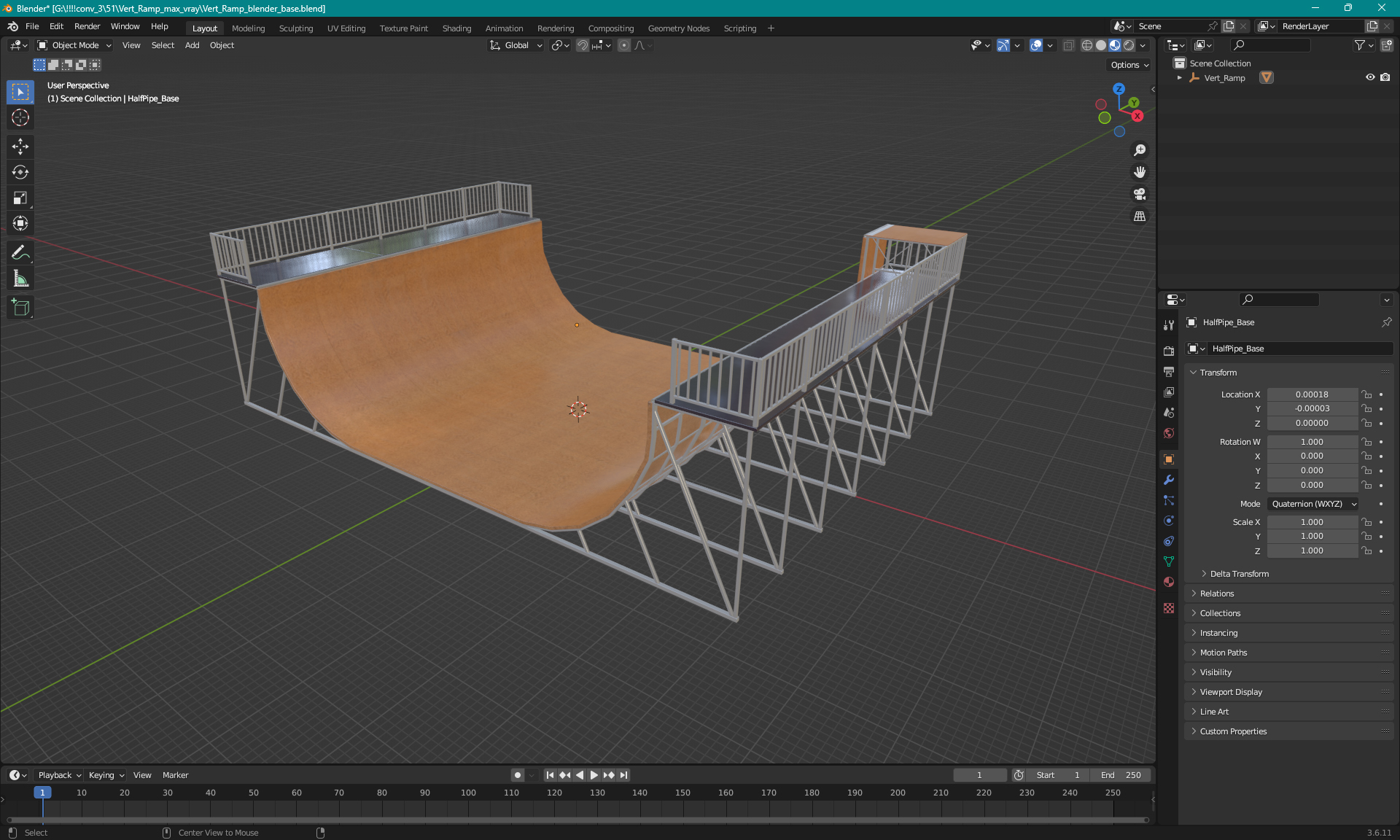Switch to solid viewport shading
The height and width of the screenshot is (840, 1400).
1101,45
